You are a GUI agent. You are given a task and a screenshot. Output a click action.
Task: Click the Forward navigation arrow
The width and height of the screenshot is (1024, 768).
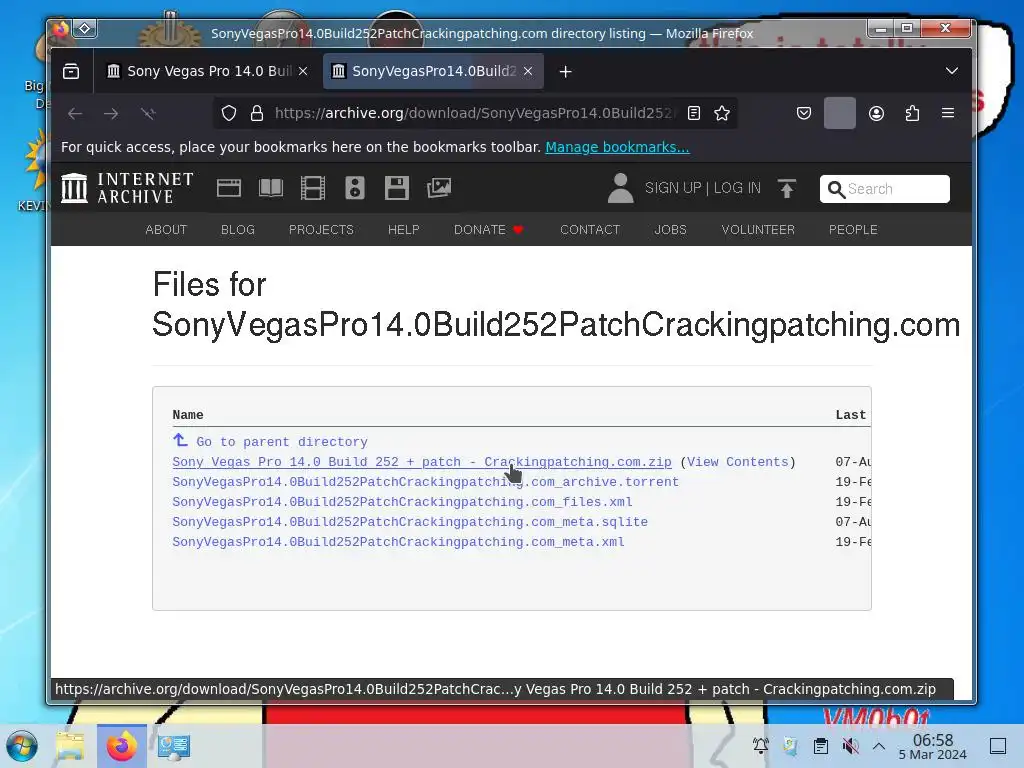tap(111, 114)
